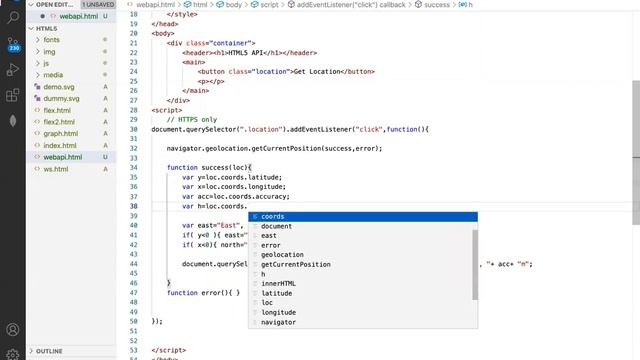
Task: Choose 'getCurrentPosition' autocomplete suggestion
Action: point(363,264)
